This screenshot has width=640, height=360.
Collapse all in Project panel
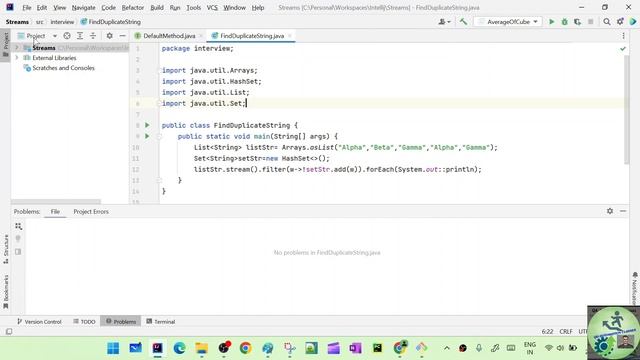coord(93,36)
